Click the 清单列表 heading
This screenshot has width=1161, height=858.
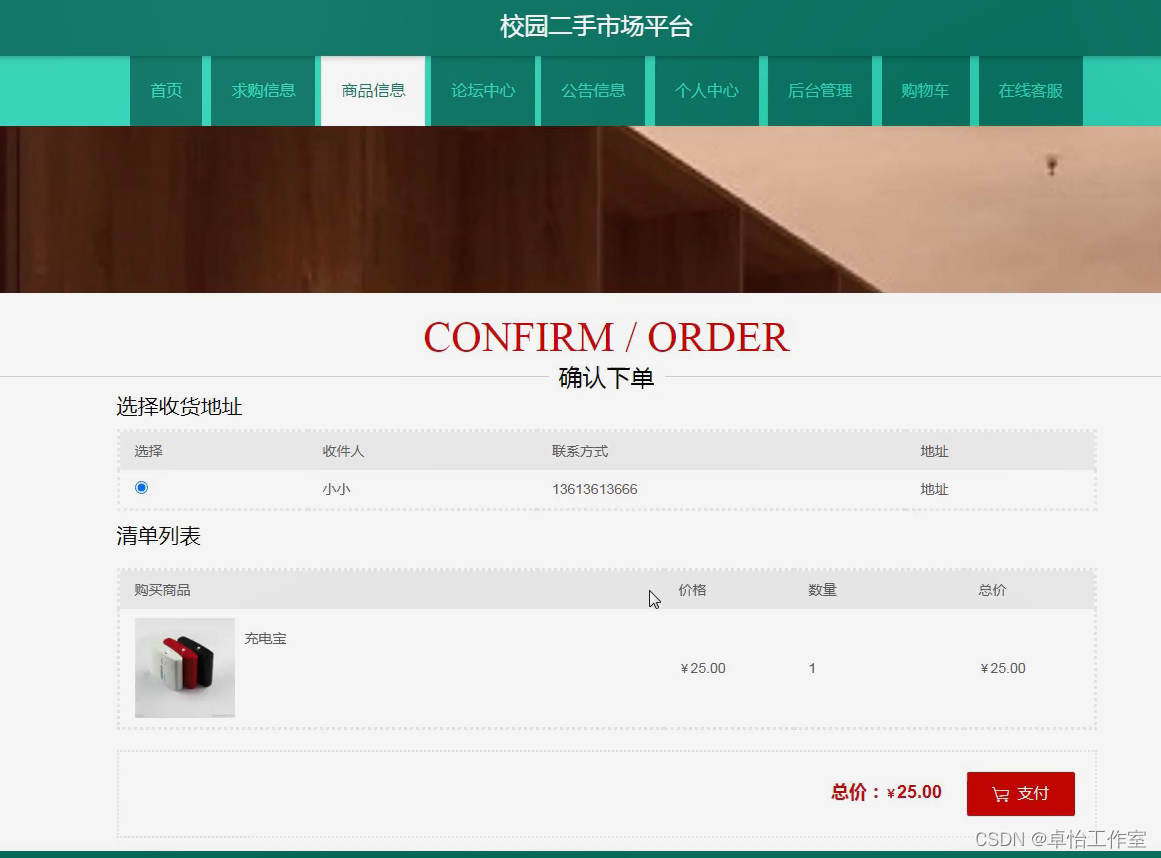[x=158, y=536]
